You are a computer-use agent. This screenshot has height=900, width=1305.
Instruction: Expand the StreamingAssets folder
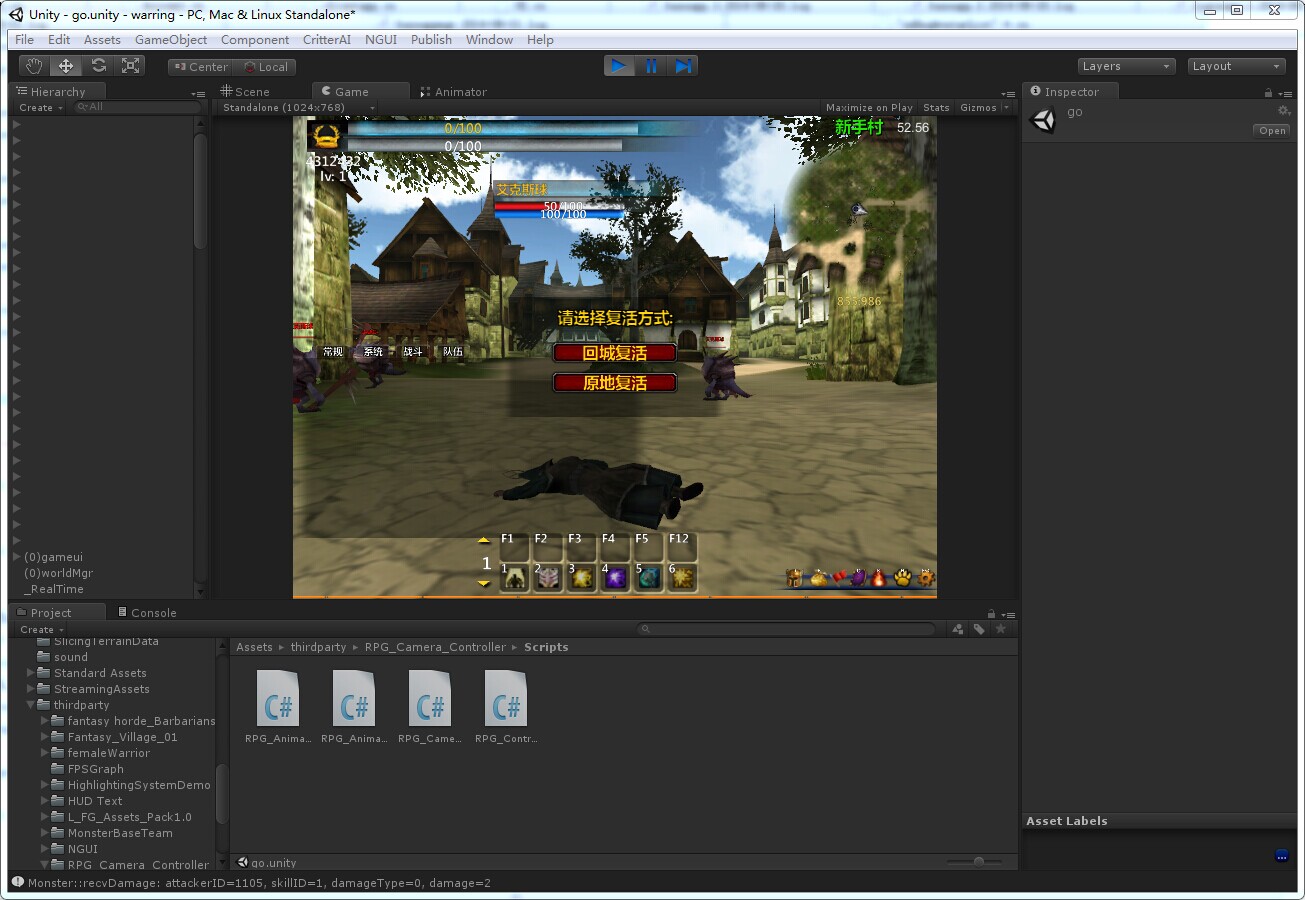(31, 689)
